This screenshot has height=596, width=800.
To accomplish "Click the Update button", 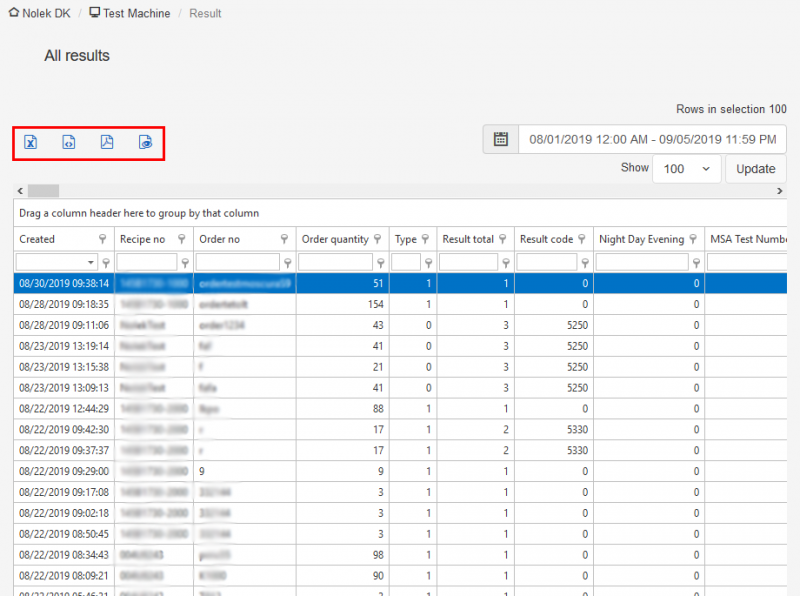I will pos(756,169).
